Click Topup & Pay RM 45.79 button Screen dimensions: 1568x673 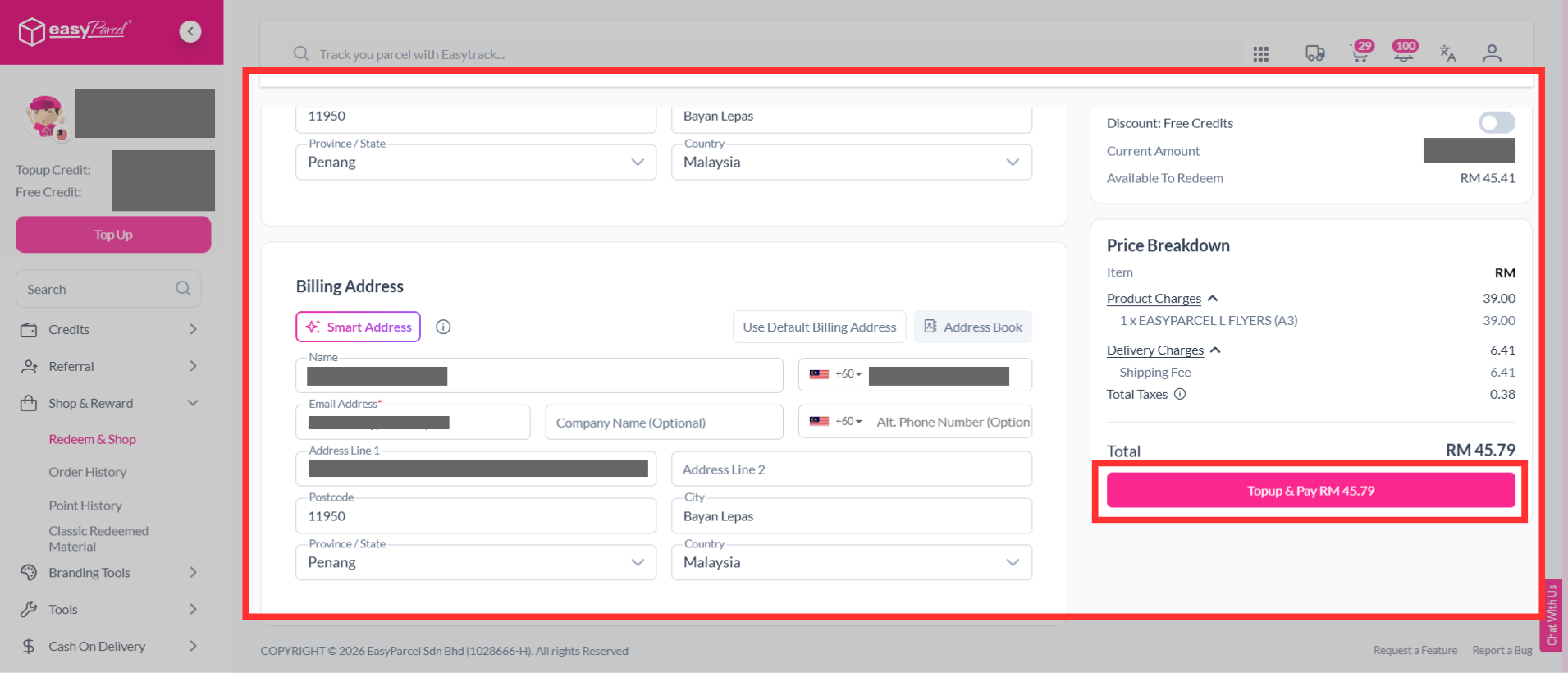click(x=1311, y=491)
